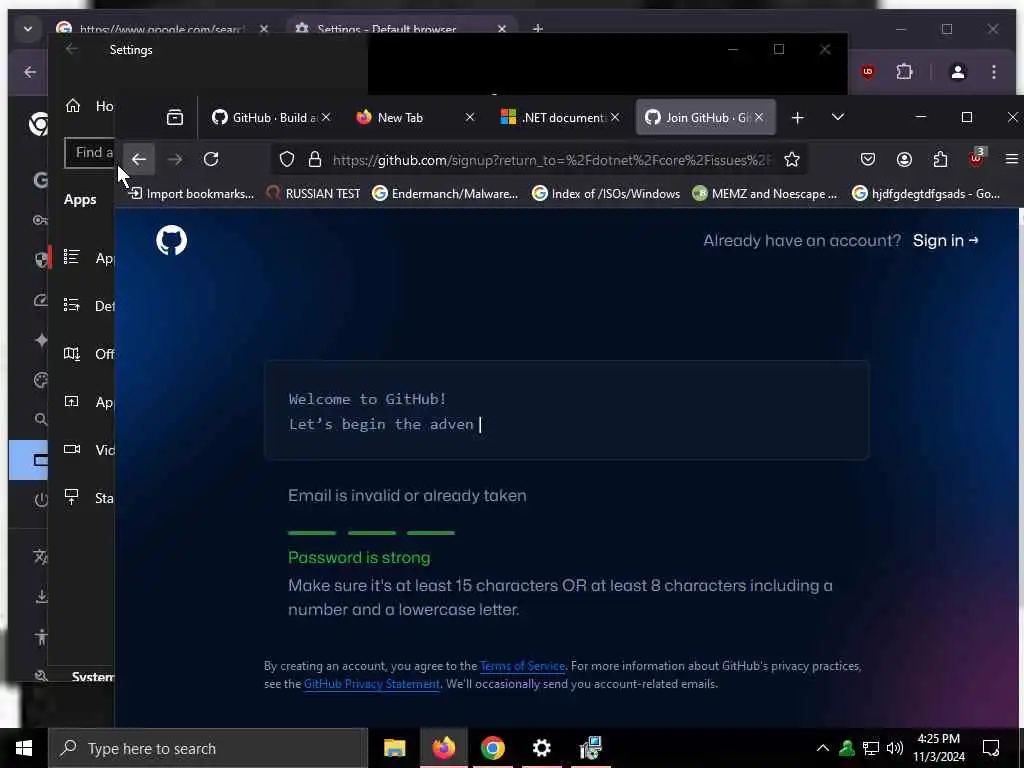
Task: Open File Explorer from taskbar
Action: coord(394,748)
